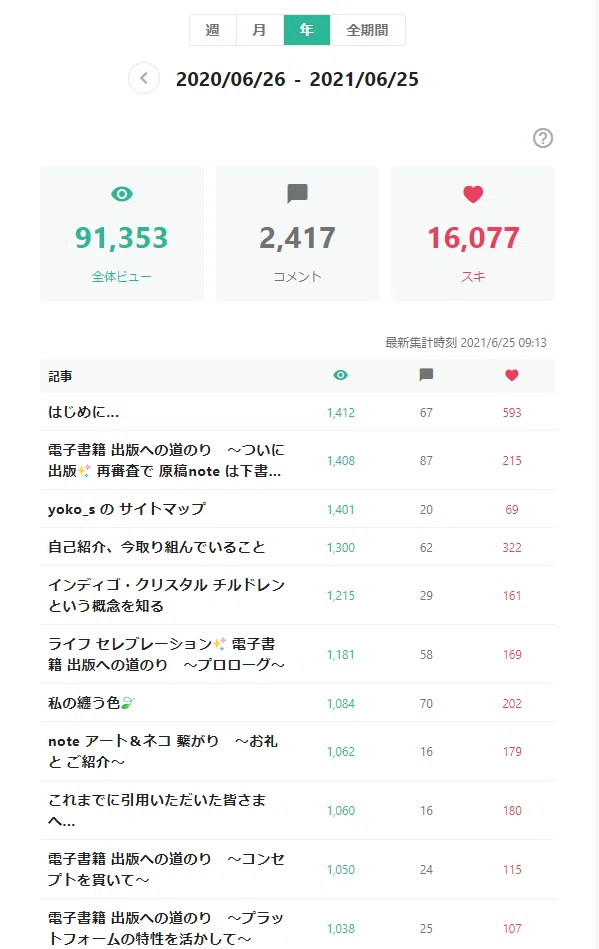599x949 pixels.
Task: Open article ライフ セレブレーション 電子書籍 プロローグ
Action: 166,654
